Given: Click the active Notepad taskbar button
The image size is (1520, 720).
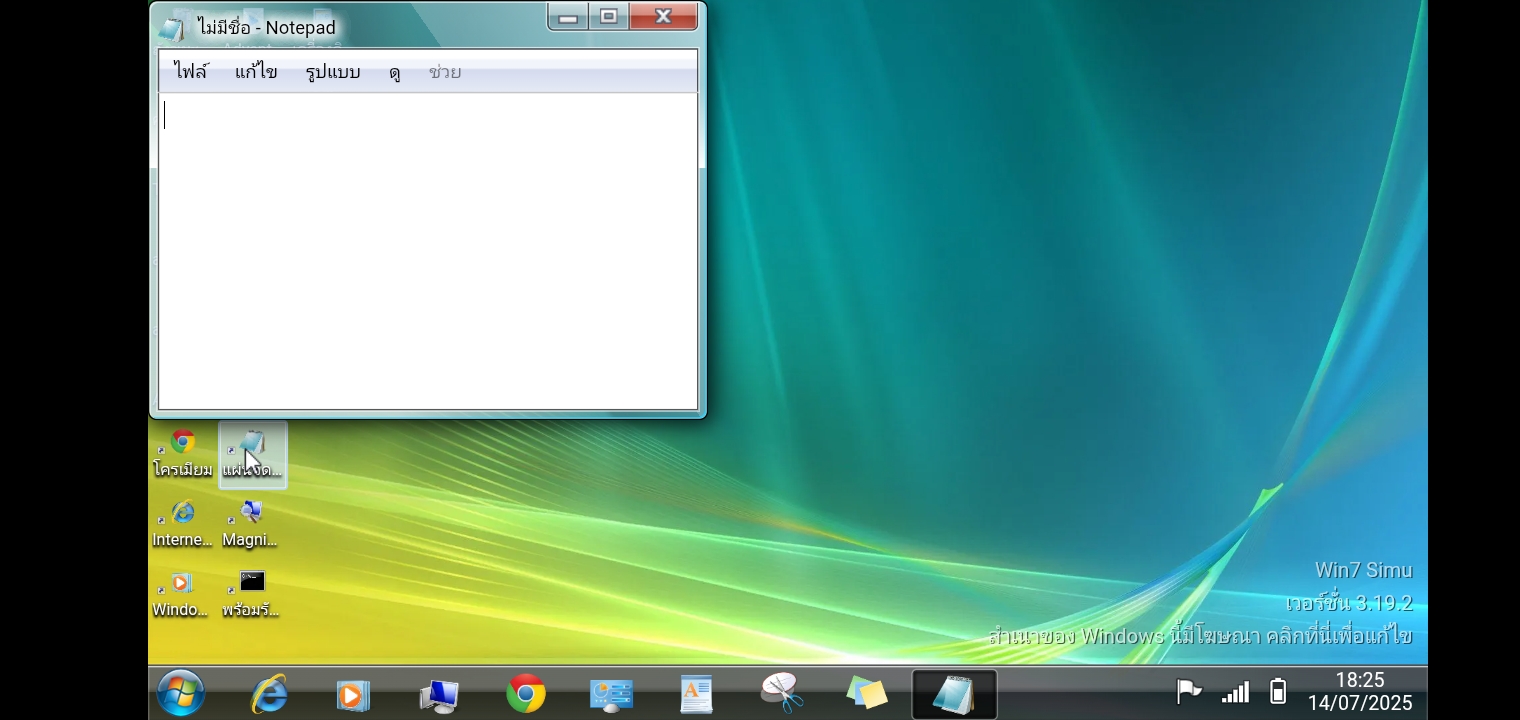Looking at the screenshot, I should pos(954,694).
